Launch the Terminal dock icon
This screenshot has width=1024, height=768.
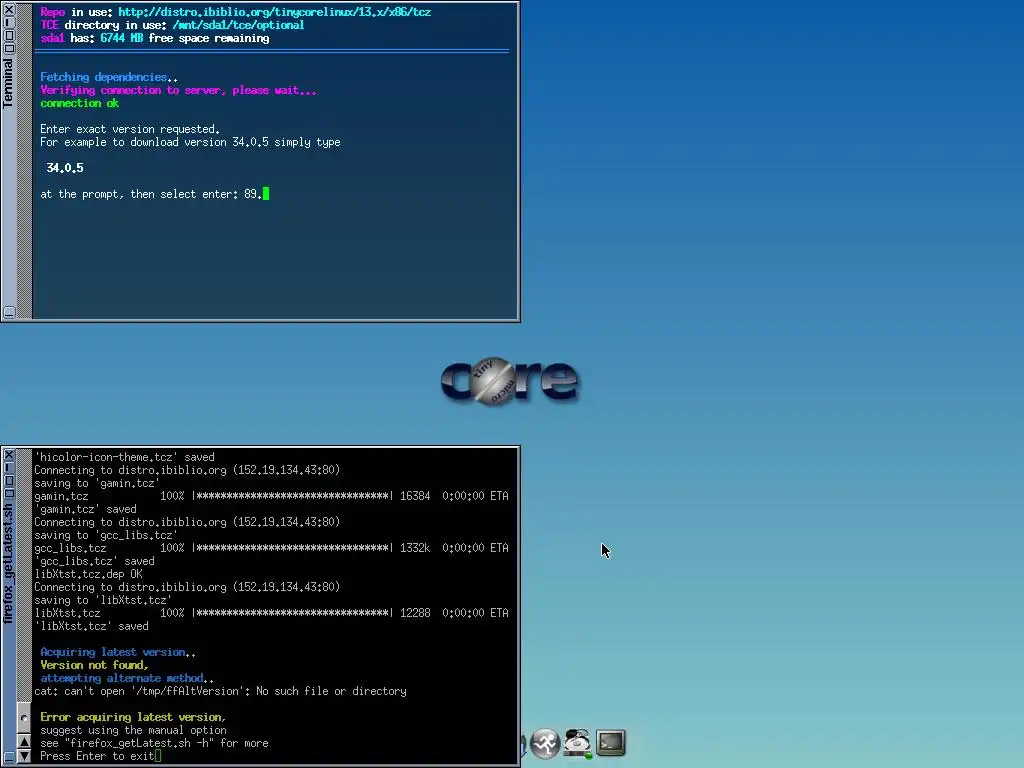point(611,743)
